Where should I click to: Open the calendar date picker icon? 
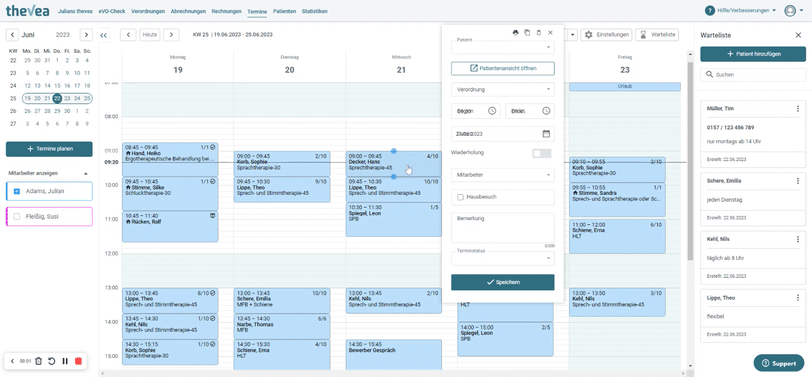546,134
